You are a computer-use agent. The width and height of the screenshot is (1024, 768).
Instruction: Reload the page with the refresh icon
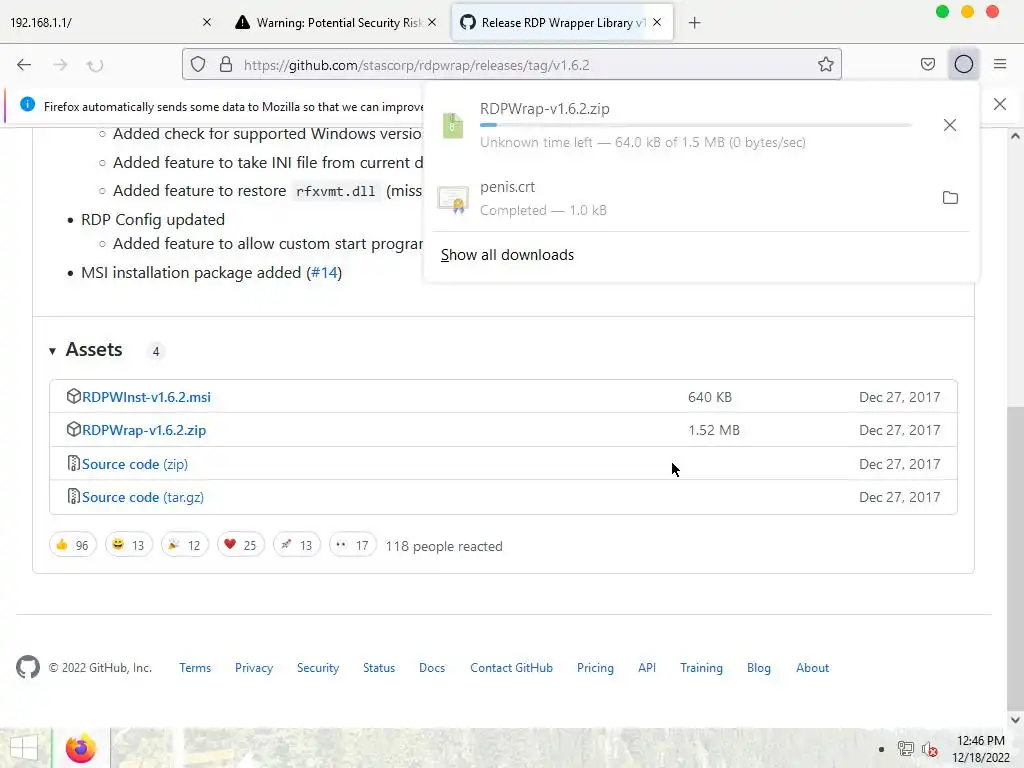pyautogui.click(x=95, y=65)
